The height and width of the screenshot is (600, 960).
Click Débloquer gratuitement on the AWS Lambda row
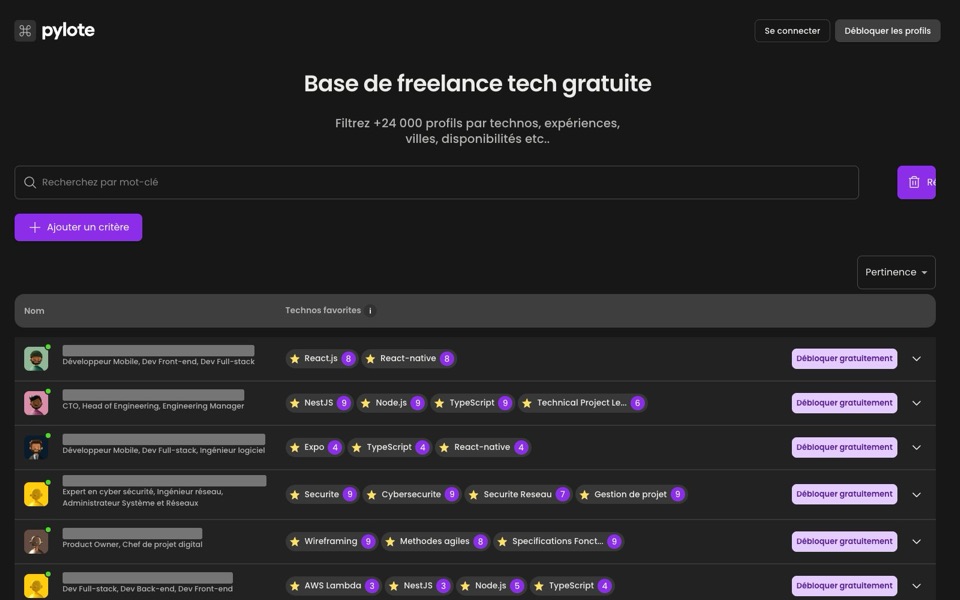pos(844,586)
